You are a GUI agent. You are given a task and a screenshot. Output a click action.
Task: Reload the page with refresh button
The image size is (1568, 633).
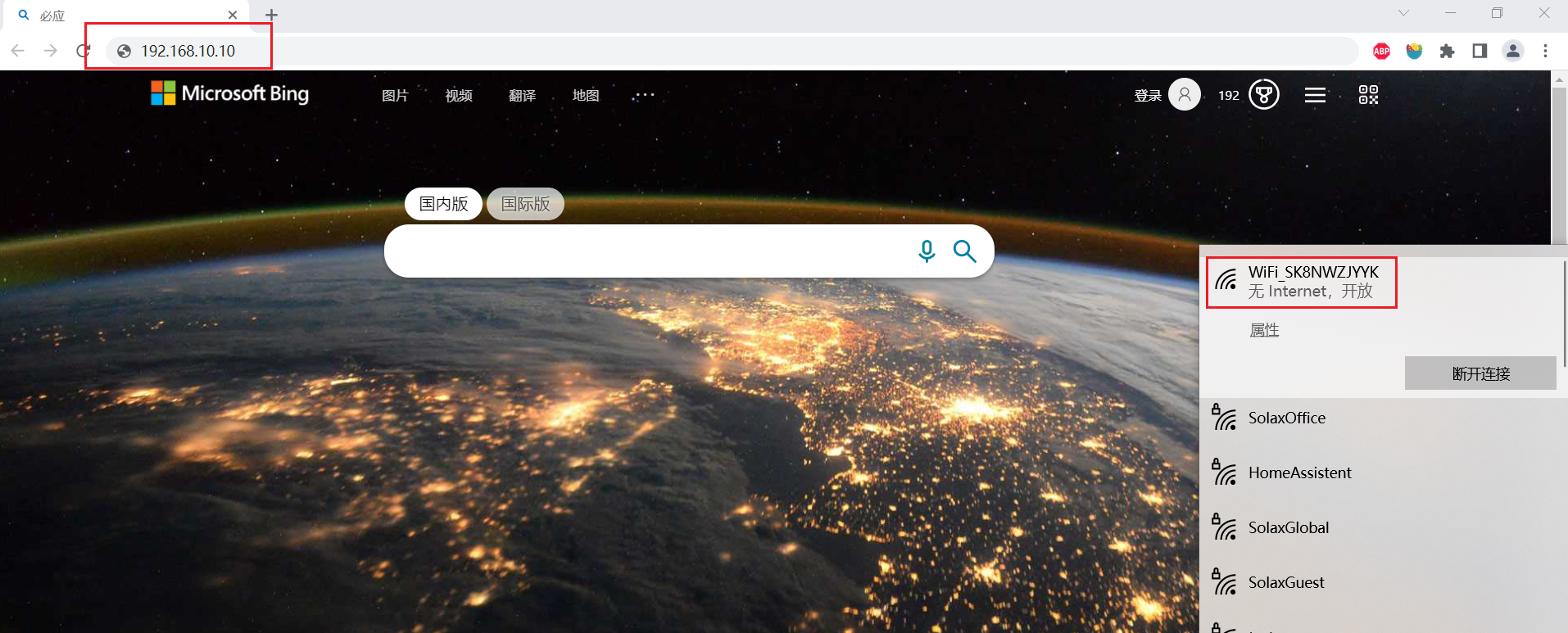(x=83, y=51)
